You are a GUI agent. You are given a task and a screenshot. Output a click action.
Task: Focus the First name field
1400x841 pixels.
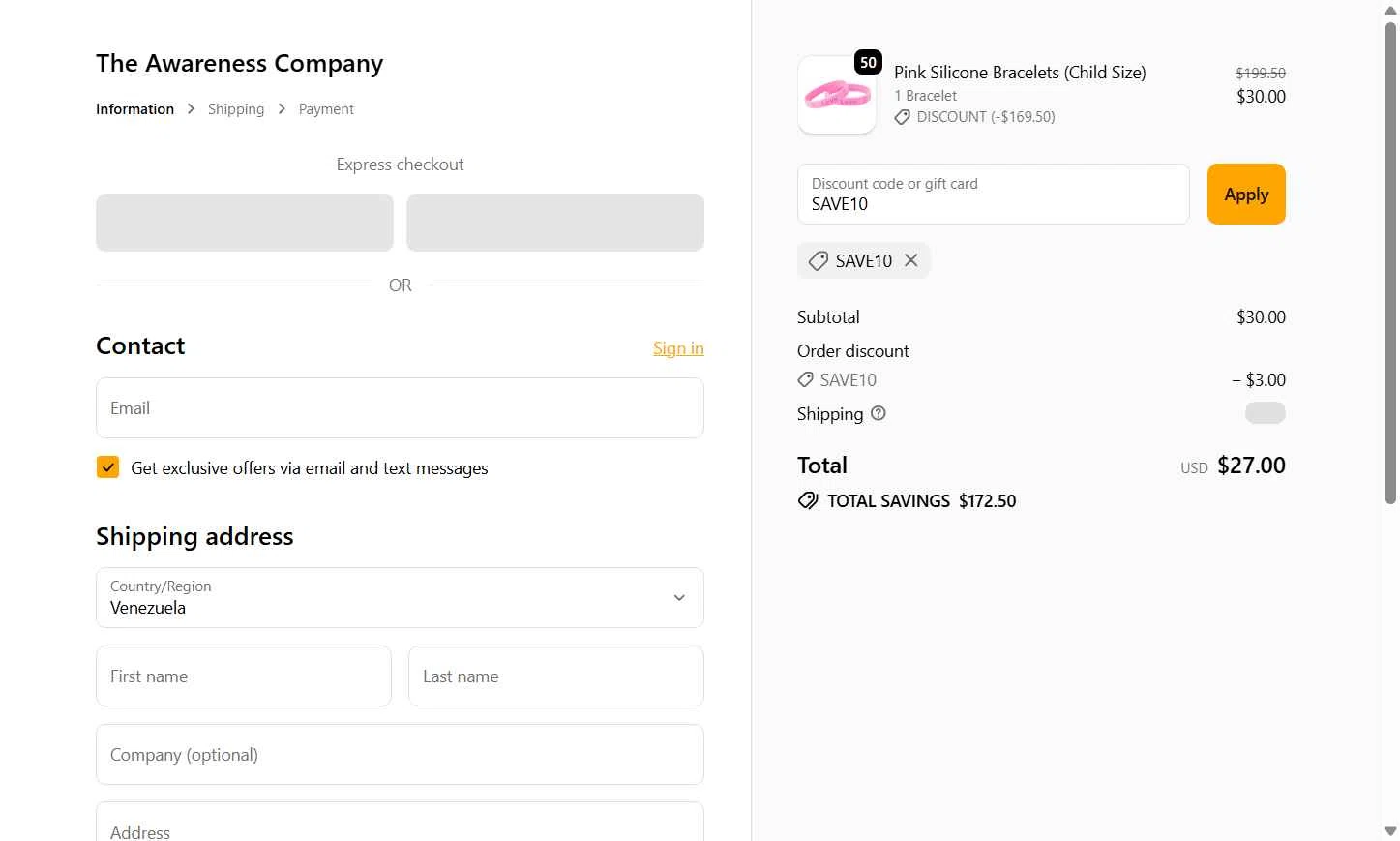(x=244, y=676)
